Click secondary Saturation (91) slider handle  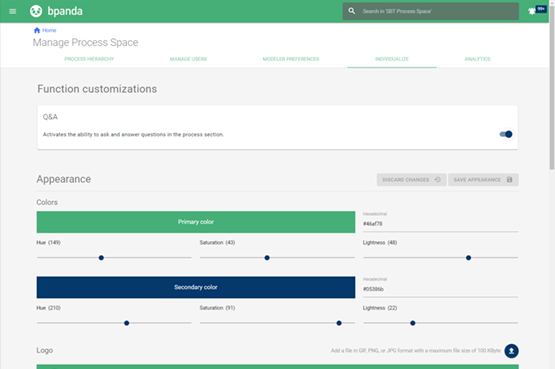[x=339, y=323]
